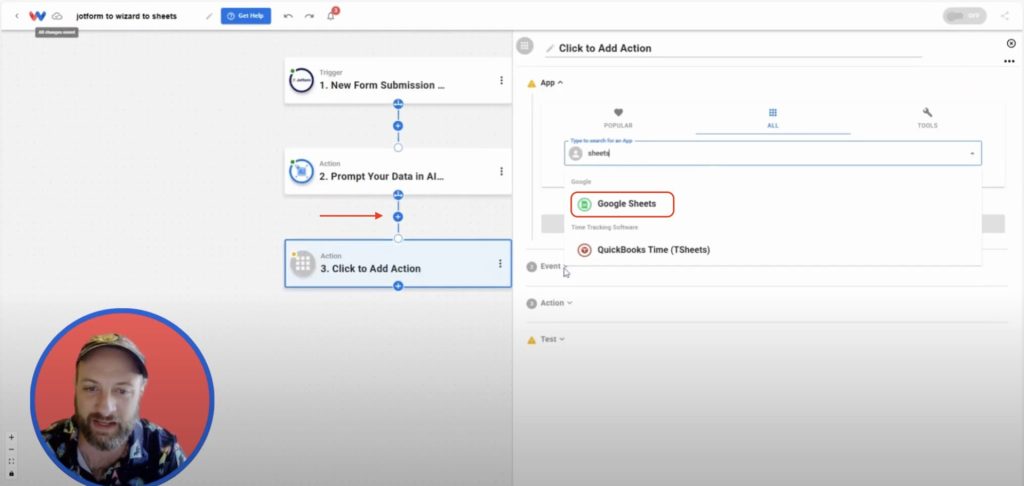
Task: Click the workflow title 'jotform to wizard to sheets'
Action: pyautogui.click(x=127, y=16)
